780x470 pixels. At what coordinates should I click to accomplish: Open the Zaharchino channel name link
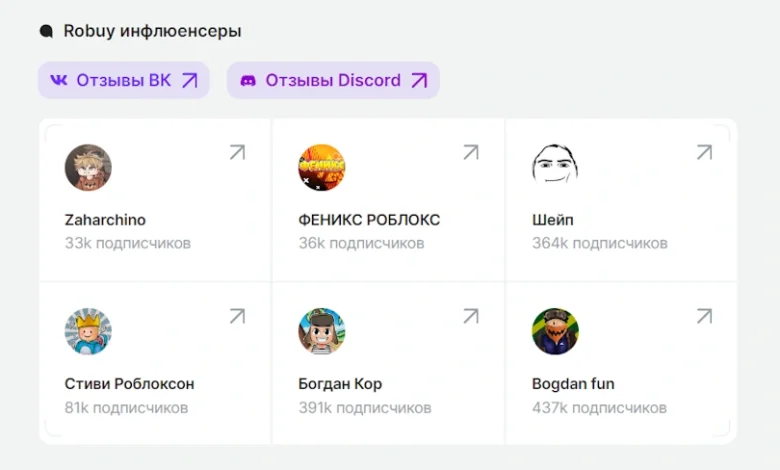105,220
